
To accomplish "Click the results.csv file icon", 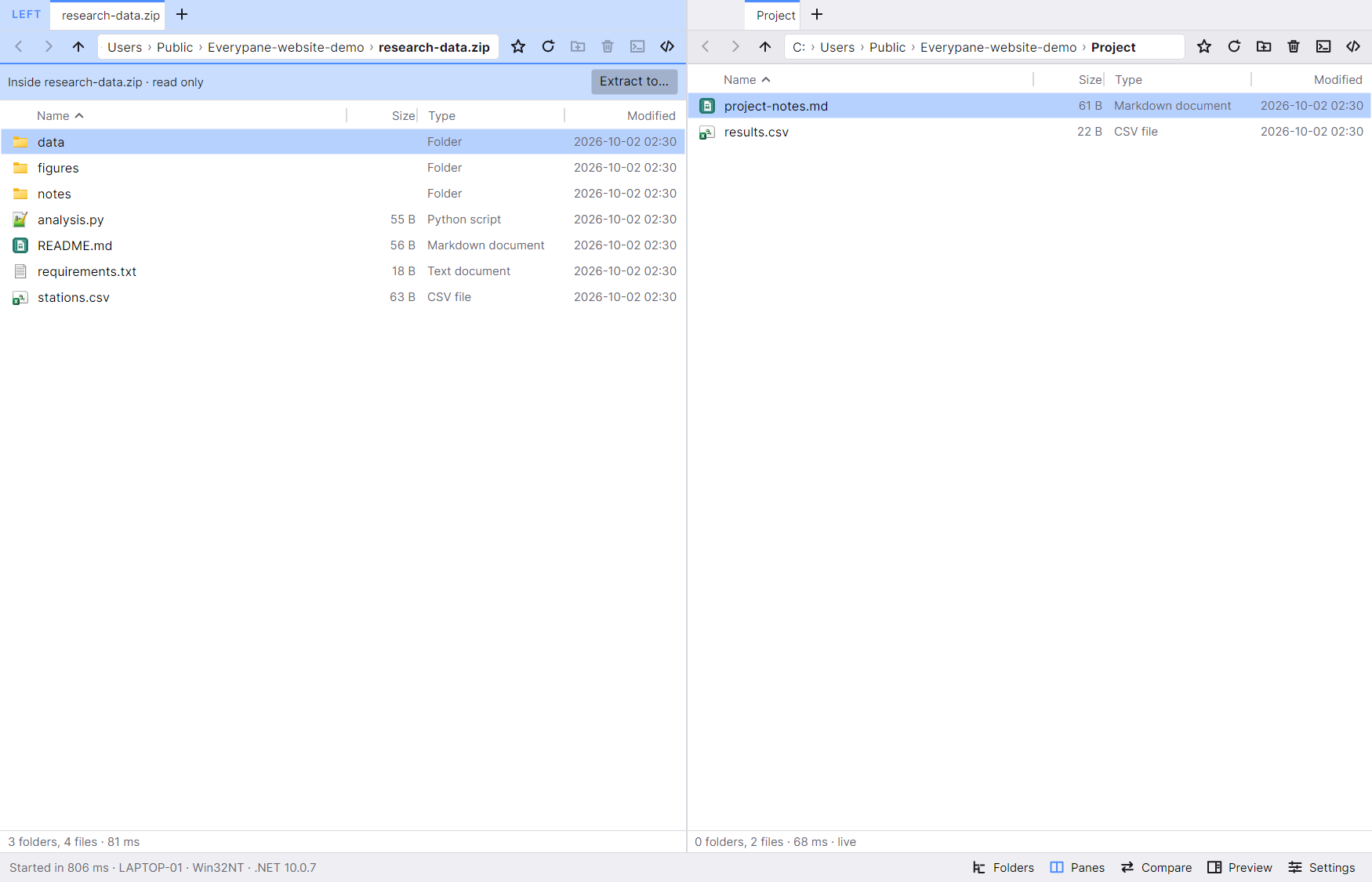I will tap(707, 132).
